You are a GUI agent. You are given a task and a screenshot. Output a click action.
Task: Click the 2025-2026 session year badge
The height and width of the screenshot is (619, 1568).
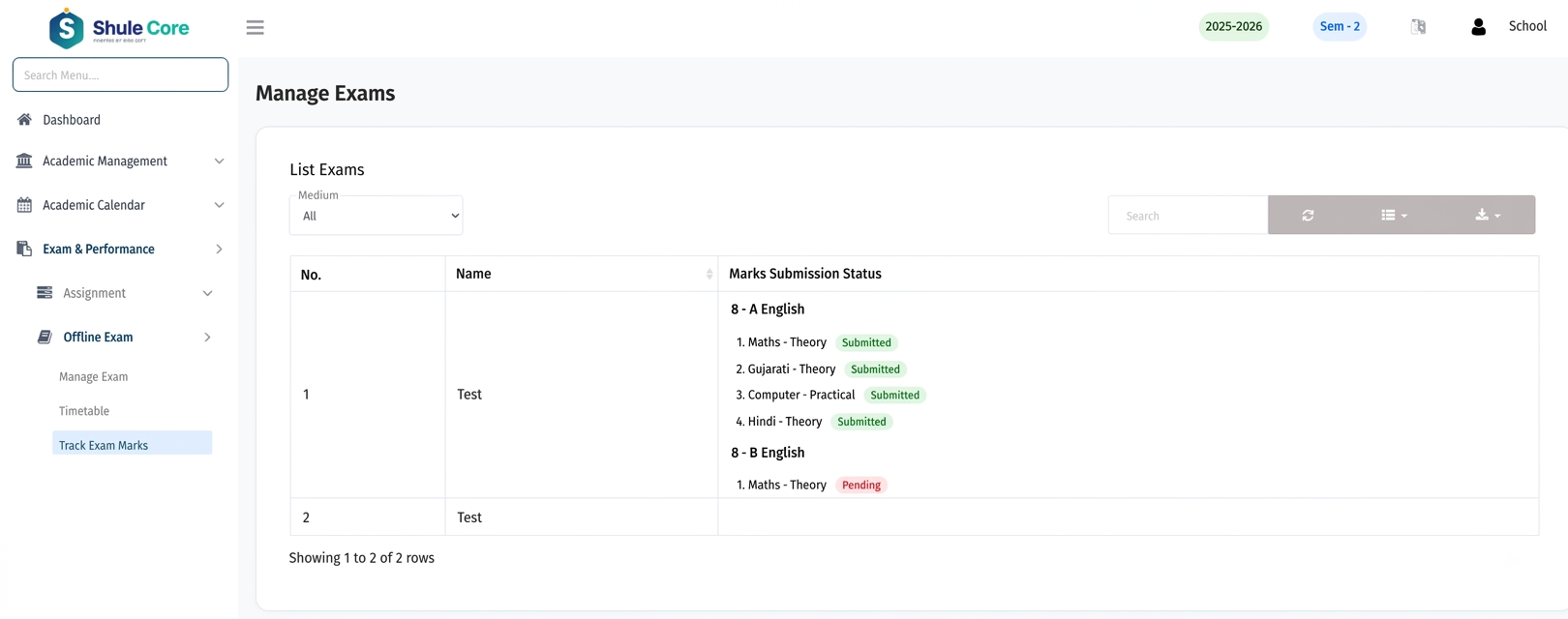point(1233,27)
